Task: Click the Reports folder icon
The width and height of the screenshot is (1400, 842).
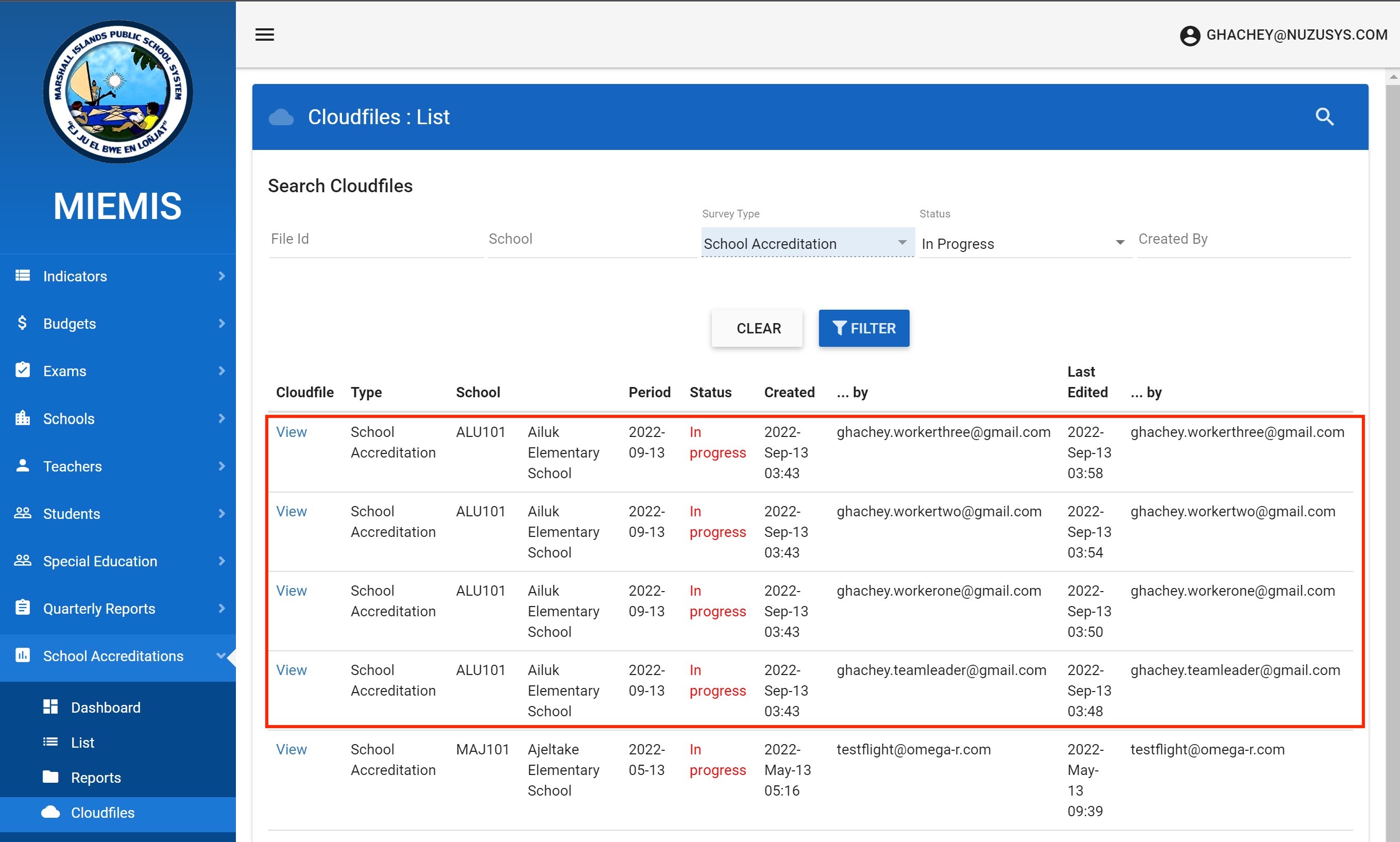Action: click(50, 777)
